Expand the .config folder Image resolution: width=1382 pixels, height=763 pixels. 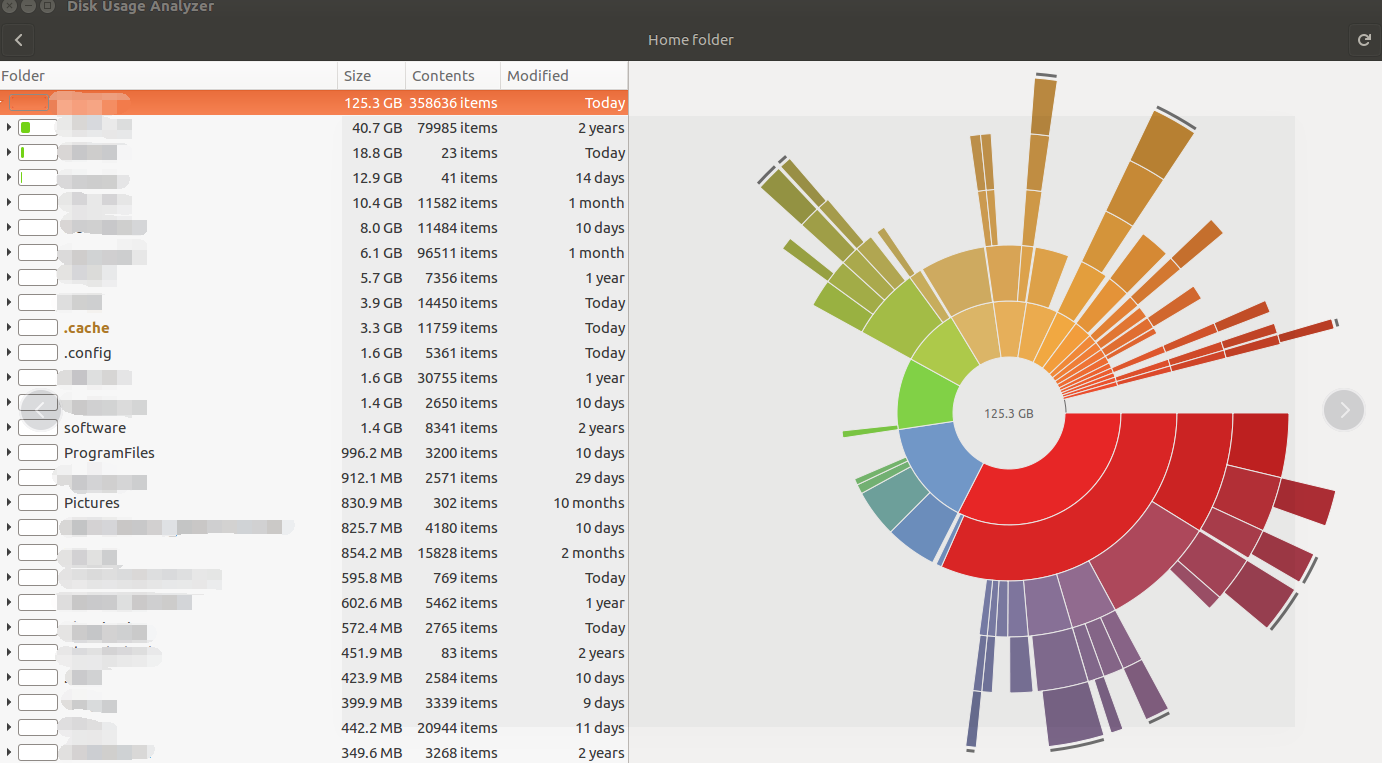(x=8, y=352)
